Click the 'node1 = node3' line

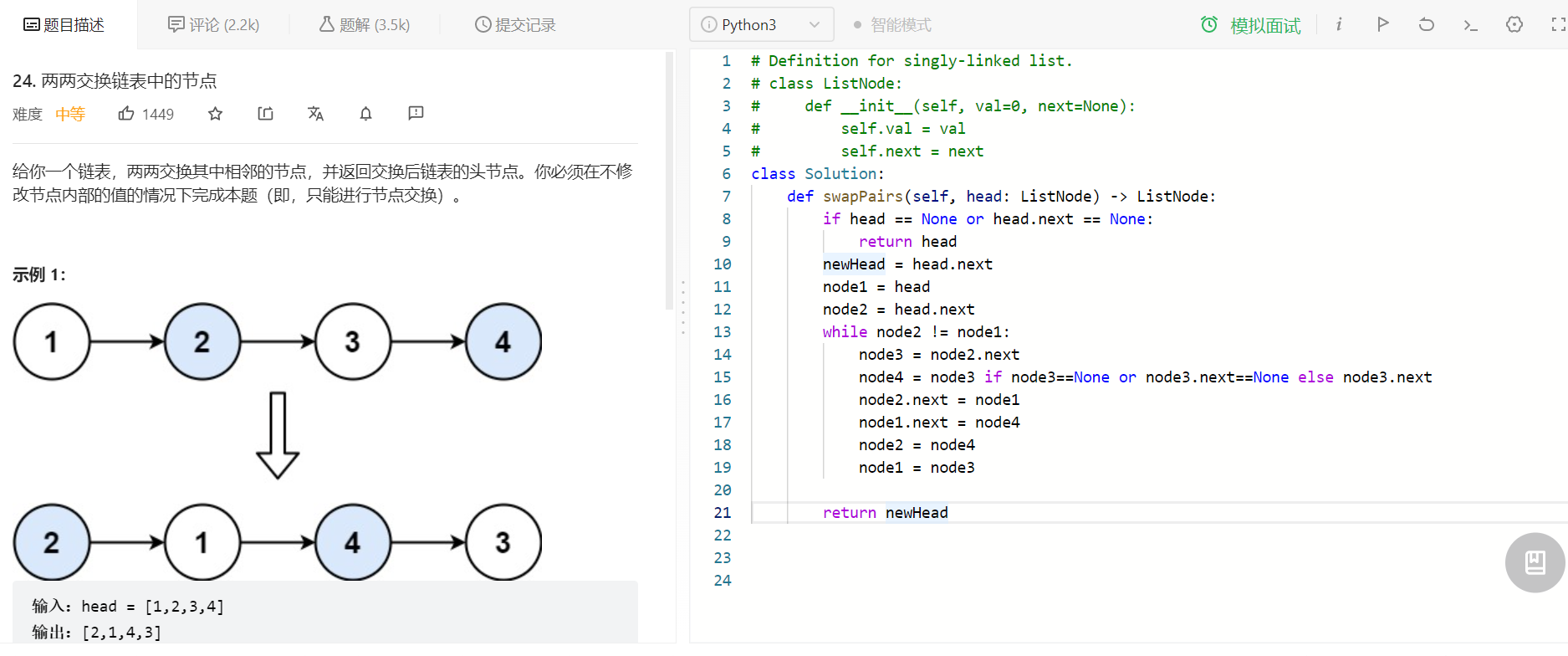(x=917, y=467)
